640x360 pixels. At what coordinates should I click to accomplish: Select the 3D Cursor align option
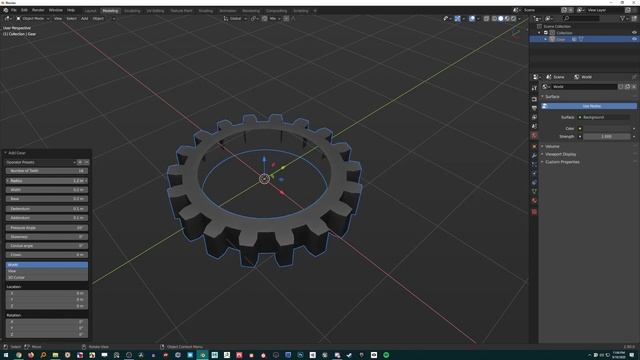point(47,278)
